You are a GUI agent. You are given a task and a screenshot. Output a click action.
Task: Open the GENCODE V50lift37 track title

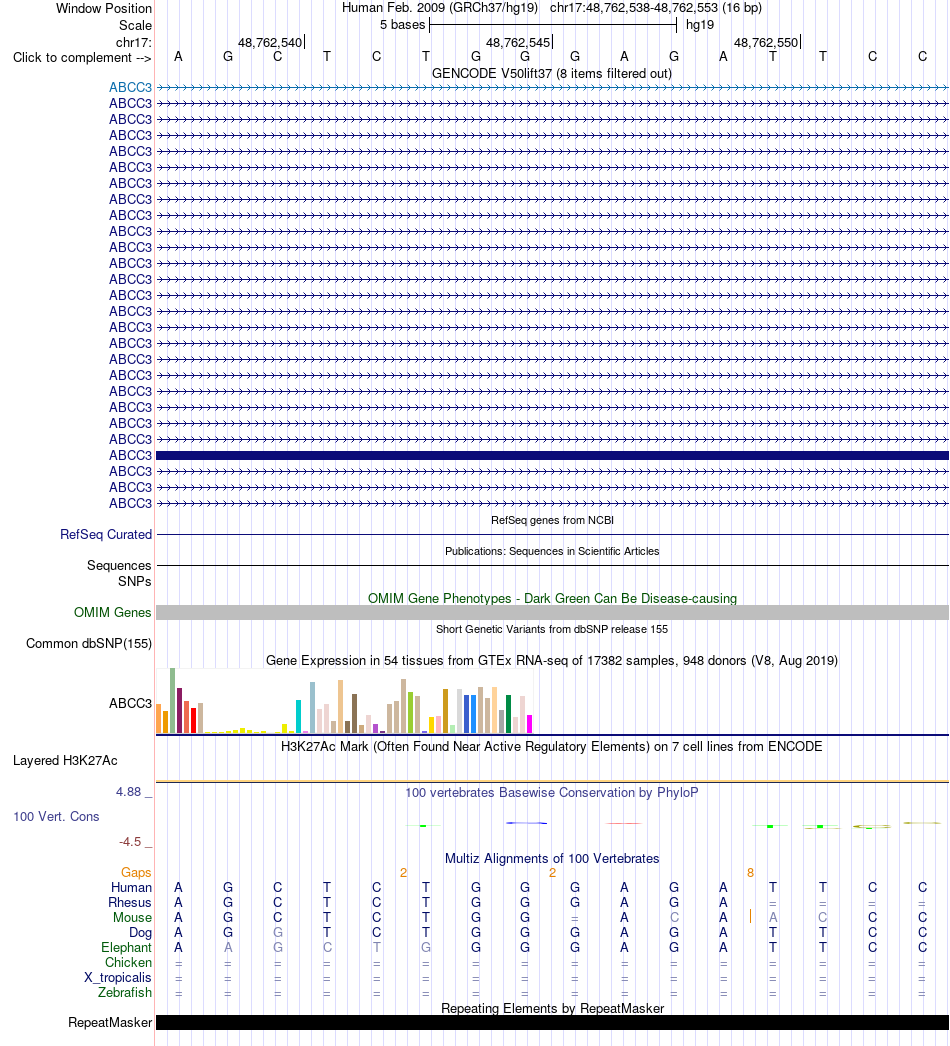coord(552,73)
